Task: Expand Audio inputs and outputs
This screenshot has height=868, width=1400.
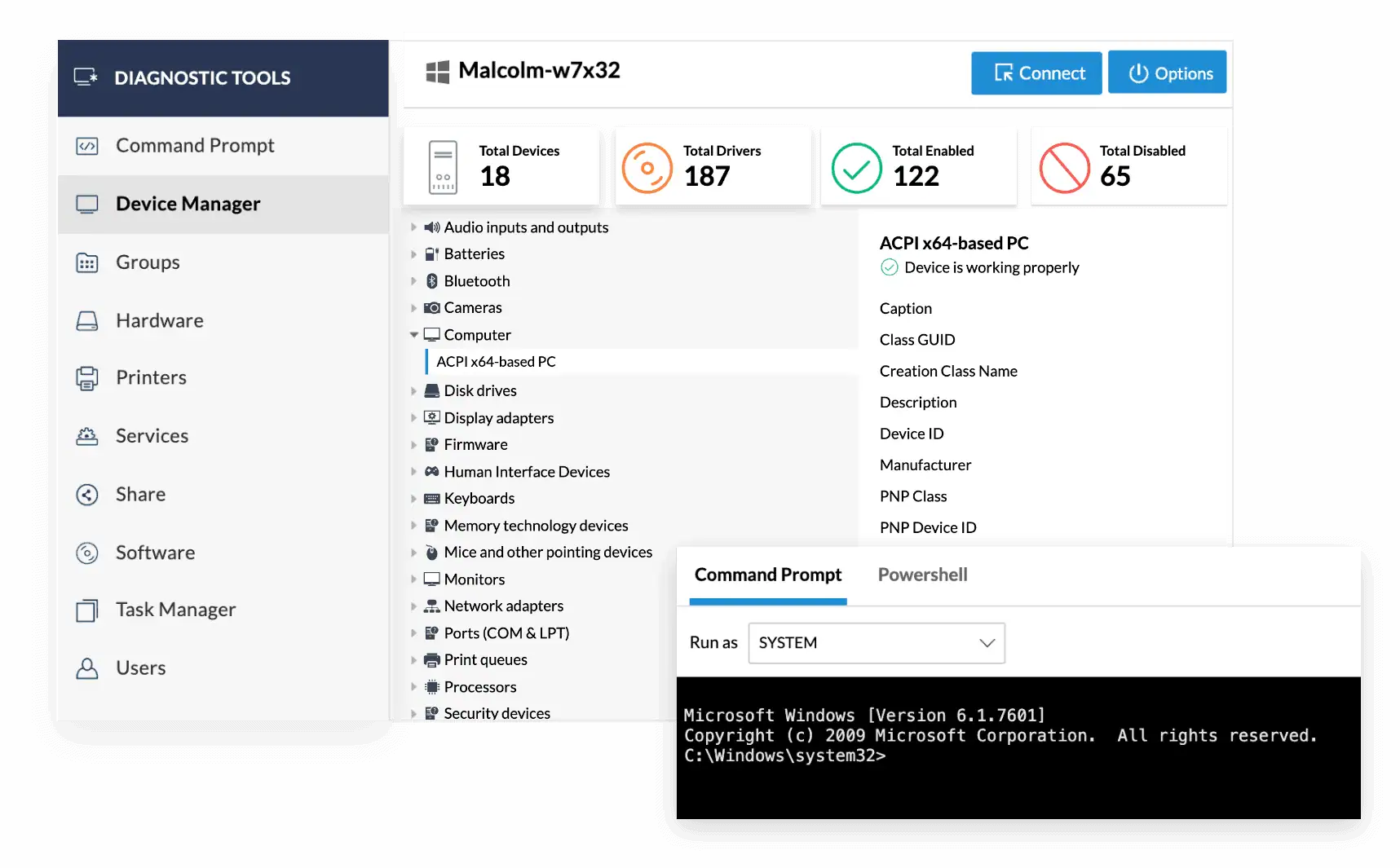Action: click(x=414, y=227)
